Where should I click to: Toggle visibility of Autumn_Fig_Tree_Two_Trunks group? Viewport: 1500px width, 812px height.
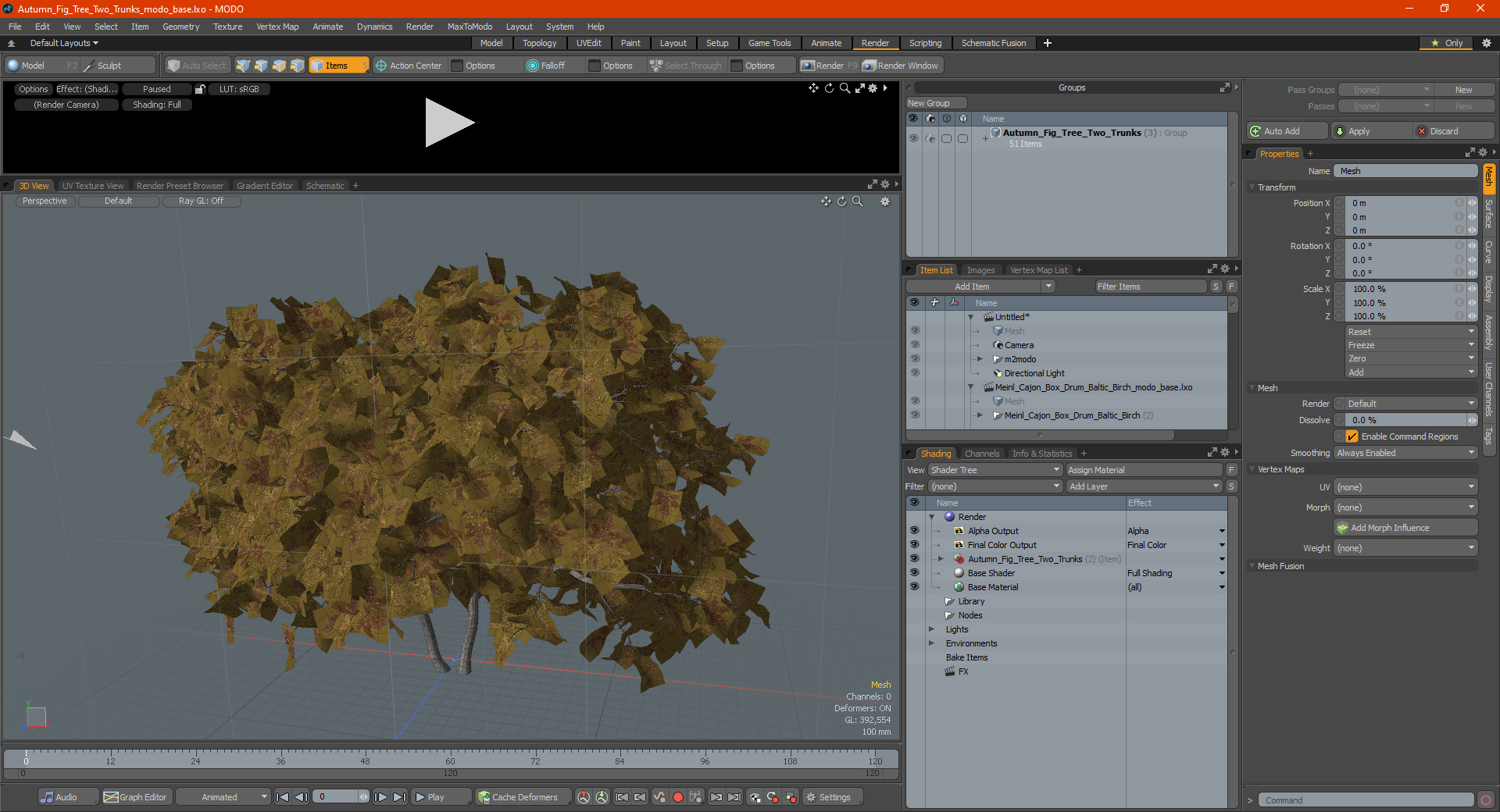click(913, 138)
